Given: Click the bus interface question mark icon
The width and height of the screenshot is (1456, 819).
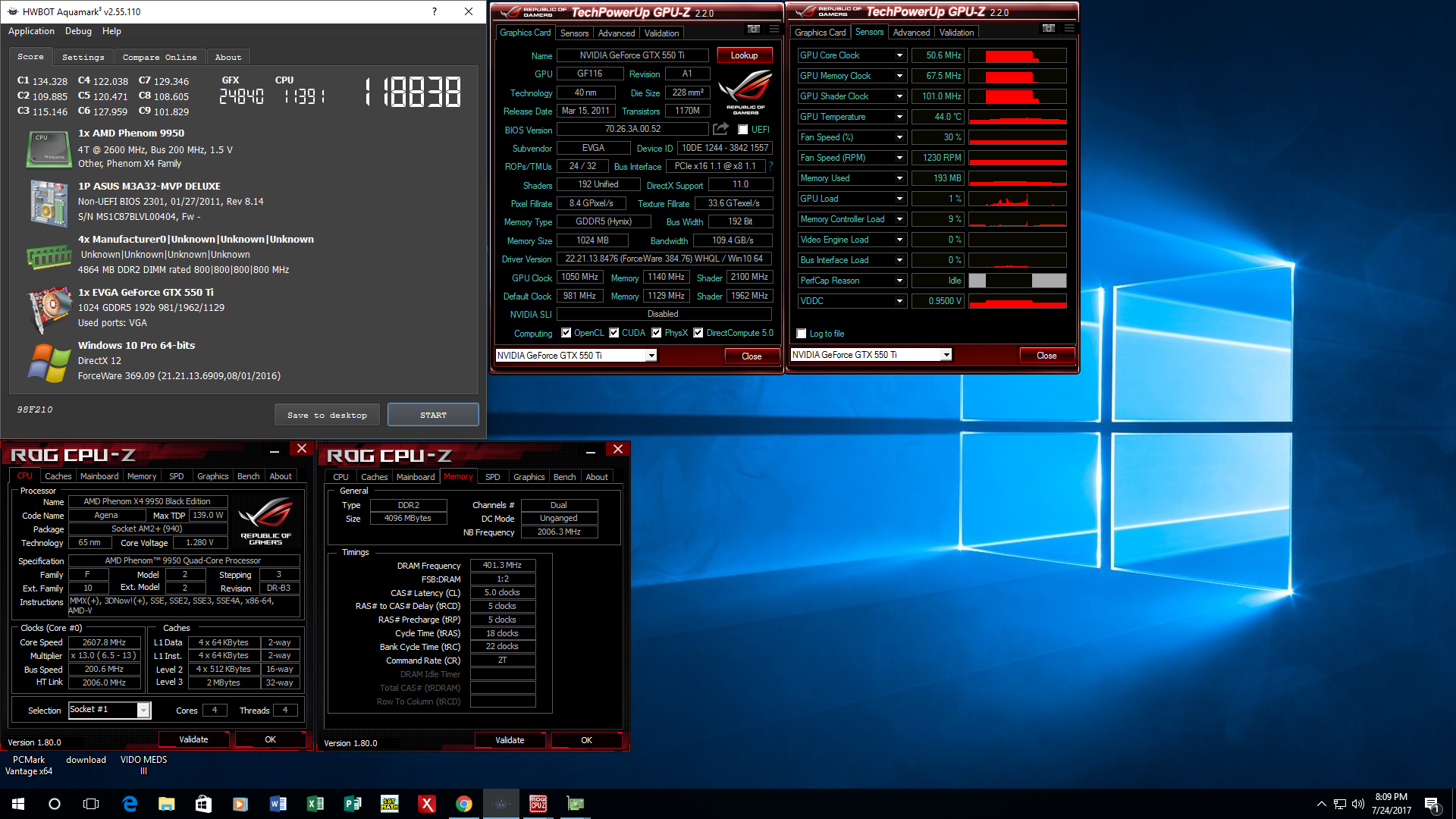Looking at the screenshot, I should click(770, 166).
